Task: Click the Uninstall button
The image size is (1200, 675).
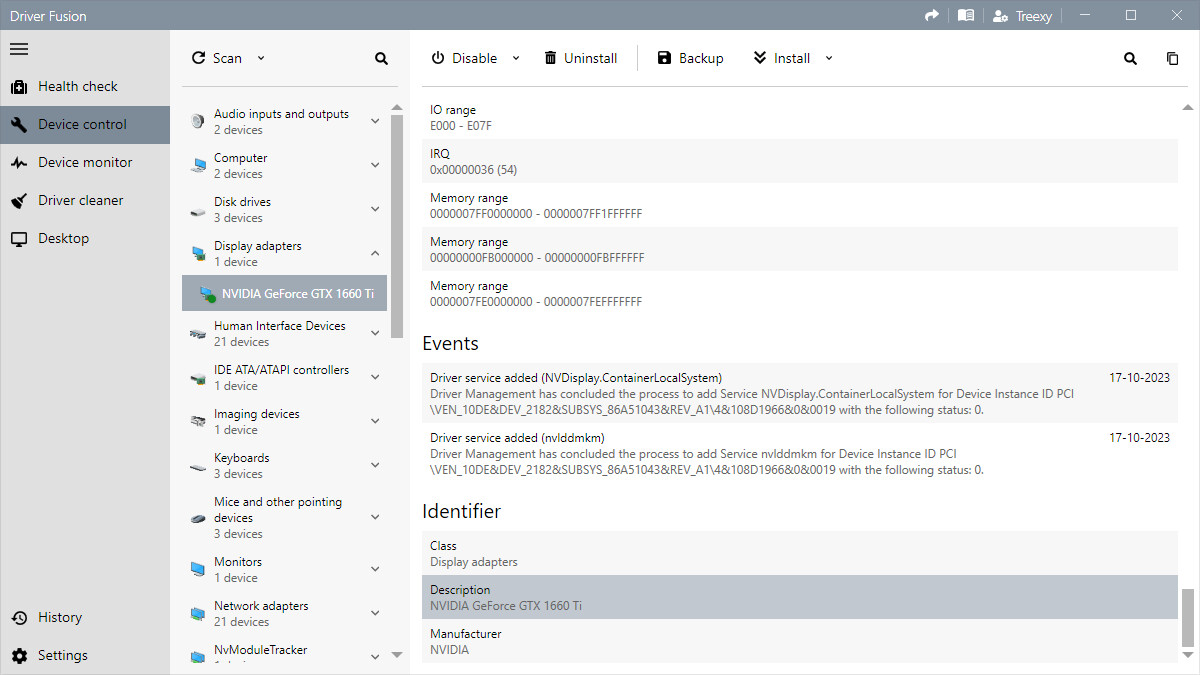Action: (580, 59)
